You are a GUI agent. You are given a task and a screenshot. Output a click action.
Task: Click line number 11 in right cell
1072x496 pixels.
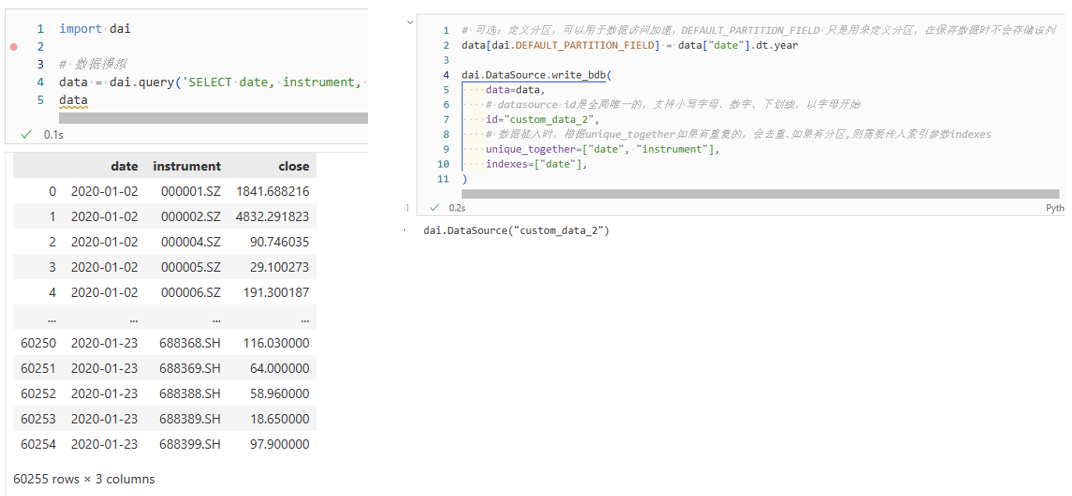pos(443,179)
